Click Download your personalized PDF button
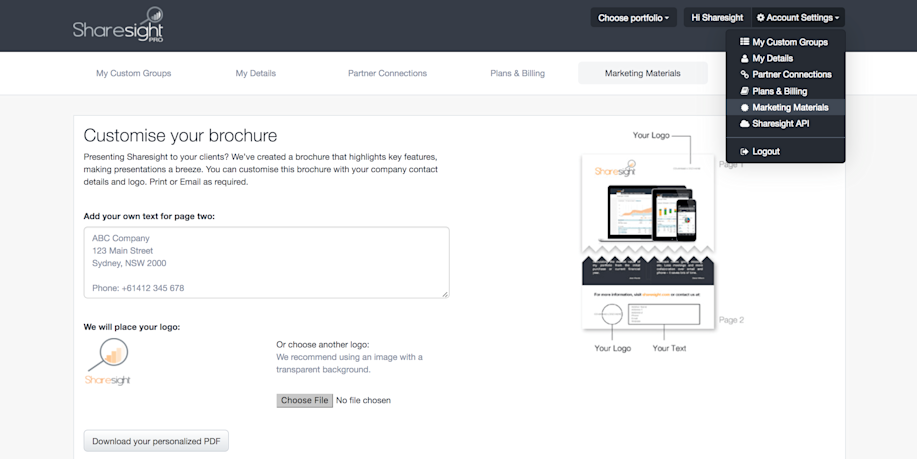Screen dimensions: 917x459 tap(156, 441)
